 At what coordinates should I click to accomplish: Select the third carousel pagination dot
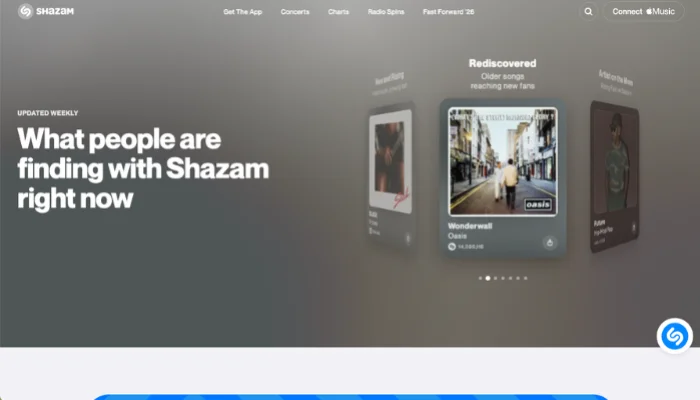pyautogui.click(x=496, y=278)
